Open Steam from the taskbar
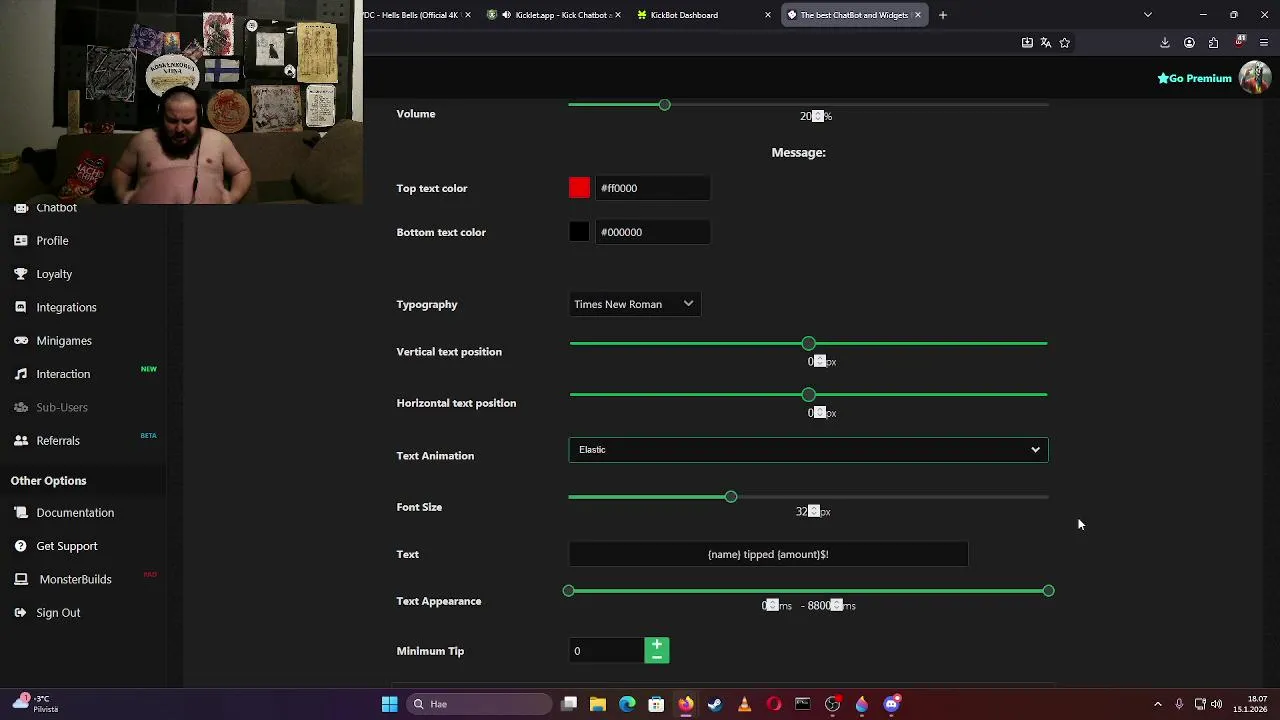The image size is (1280, 720). click(715, 704)
